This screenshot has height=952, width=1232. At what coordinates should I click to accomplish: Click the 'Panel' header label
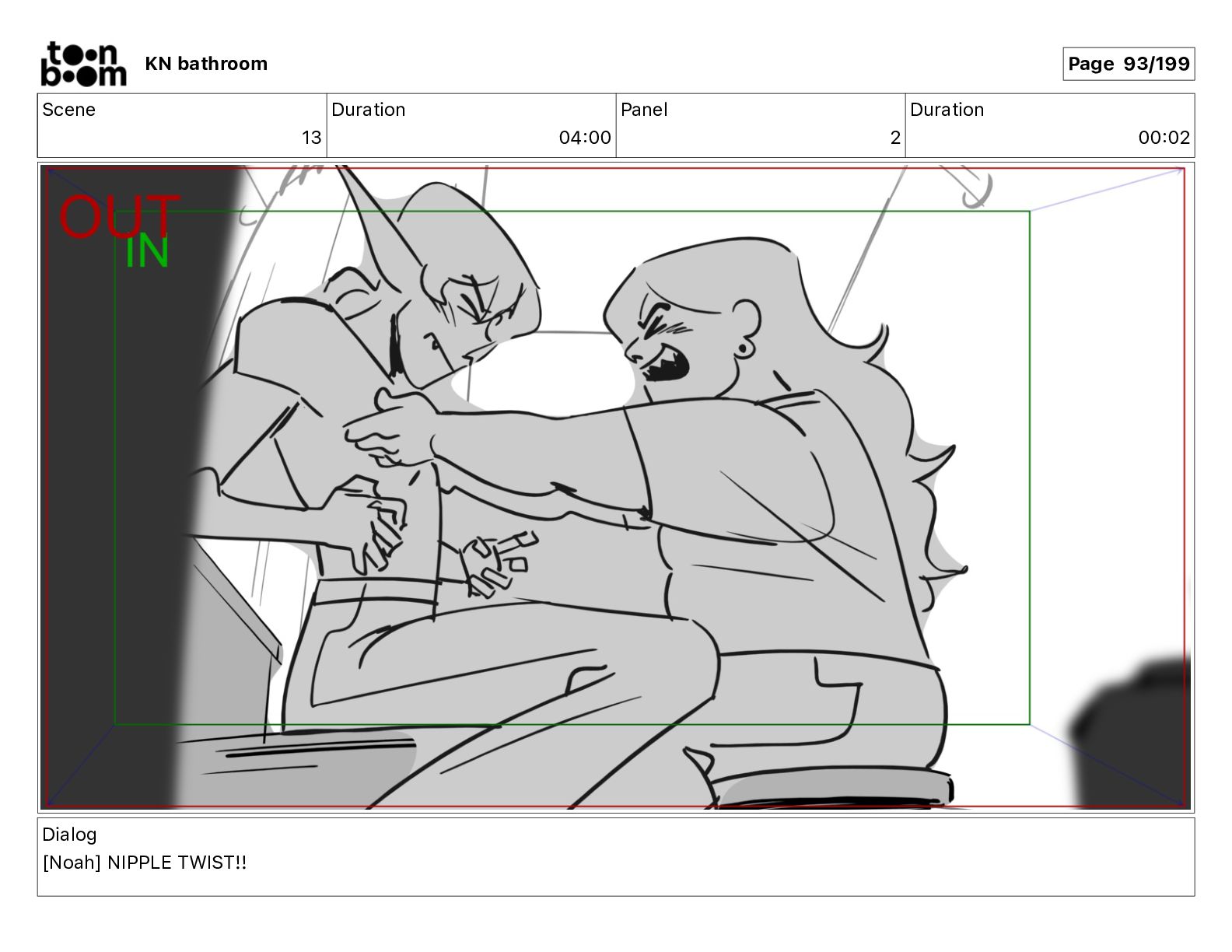[644, 110]
